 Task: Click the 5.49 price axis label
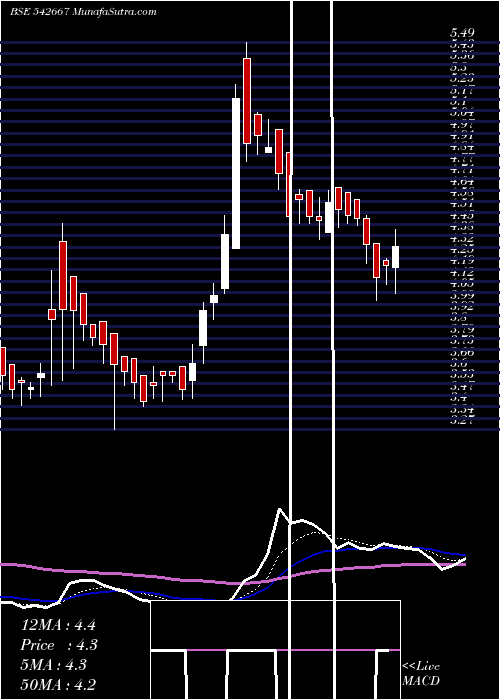462,33
